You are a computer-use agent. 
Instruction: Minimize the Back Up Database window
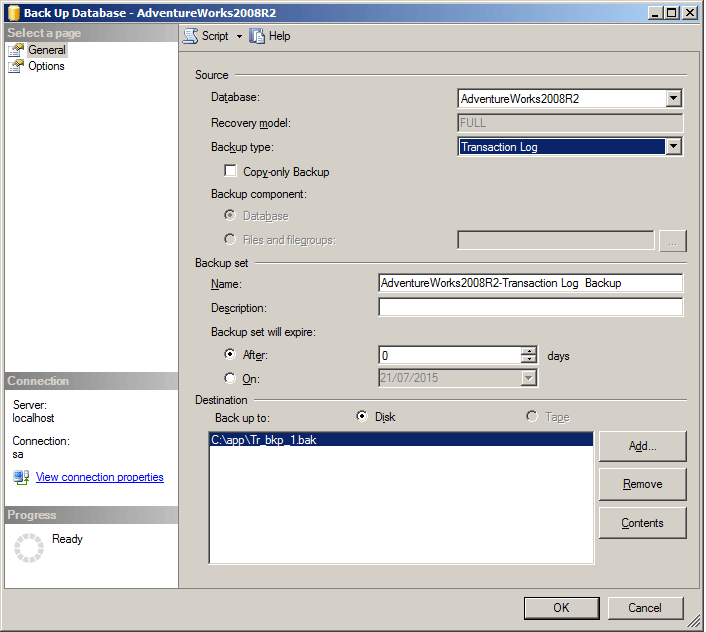pos(655,13)
